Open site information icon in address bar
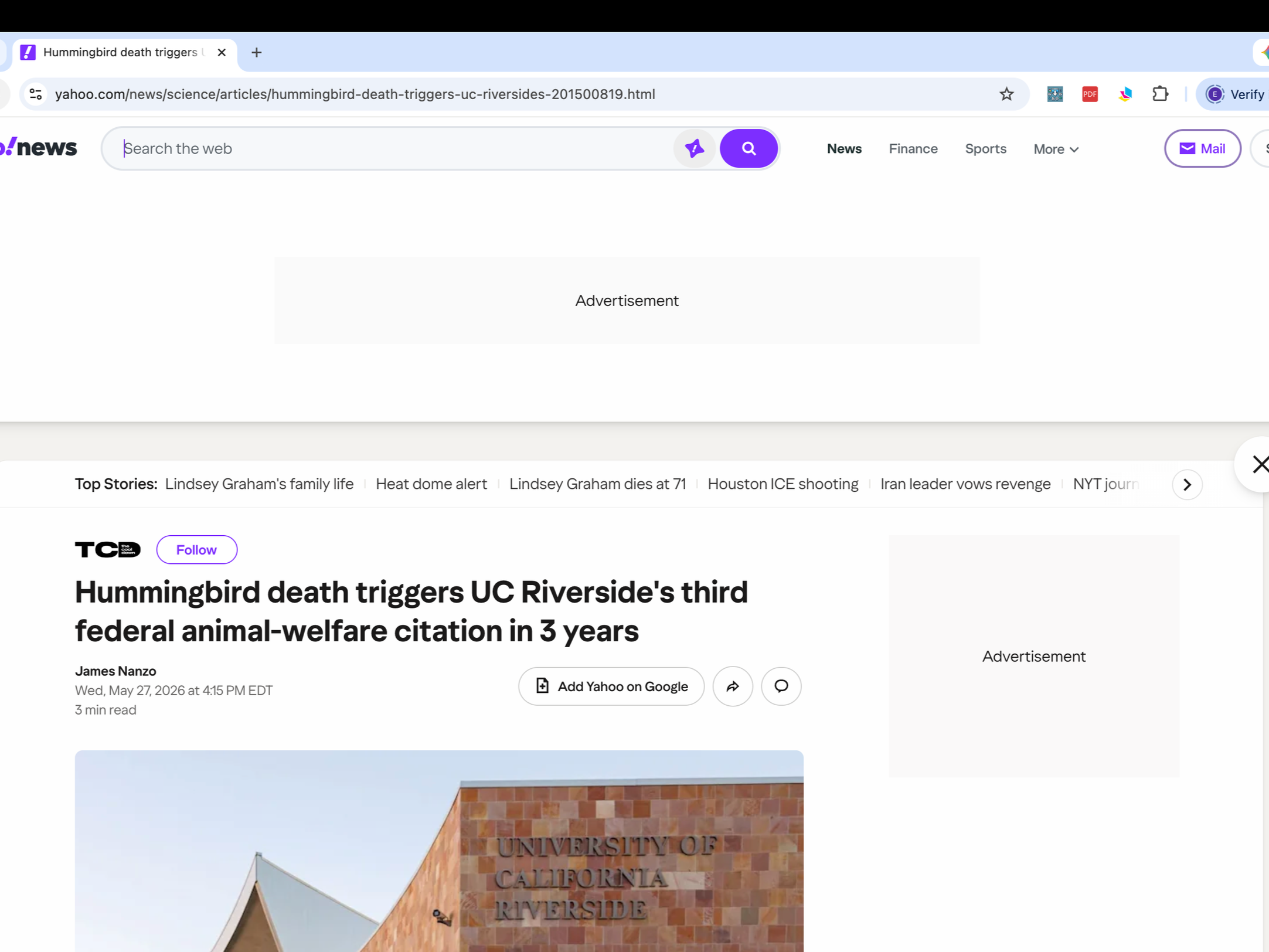Image resolution: width=1269 pixels, height=952 pixels. pyautogui.click(x=36, y=94)
